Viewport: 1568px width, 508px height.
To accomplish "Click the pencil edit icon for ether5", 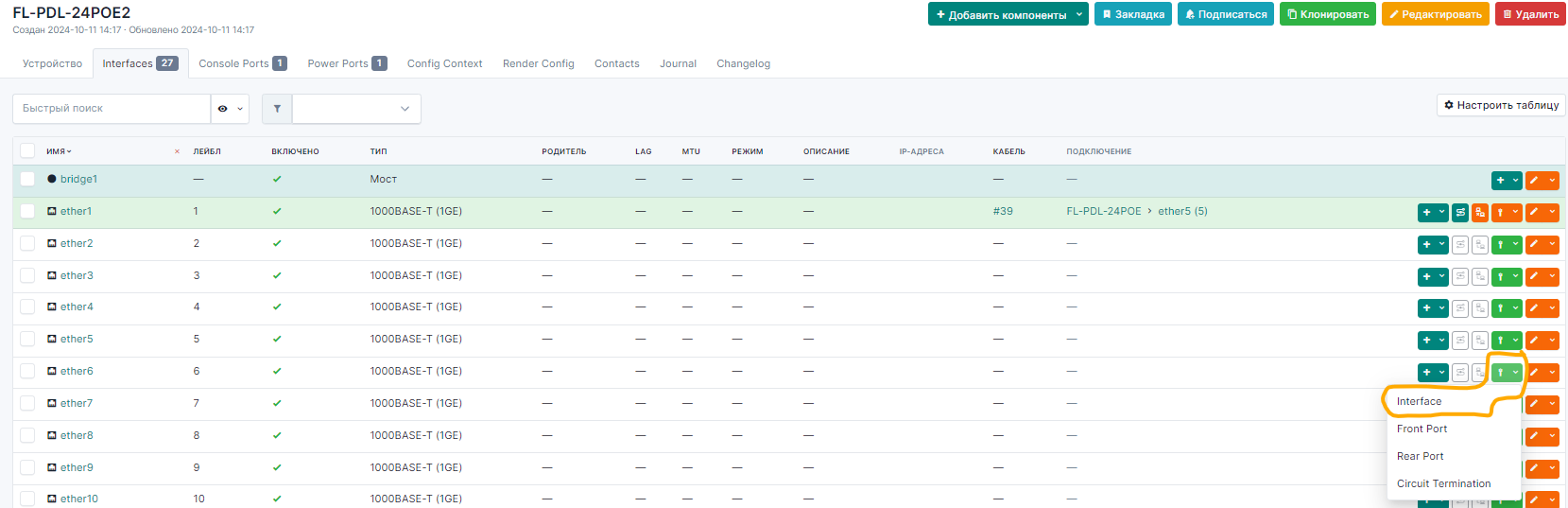I will pyautogui.click(x=1534, y=341).
